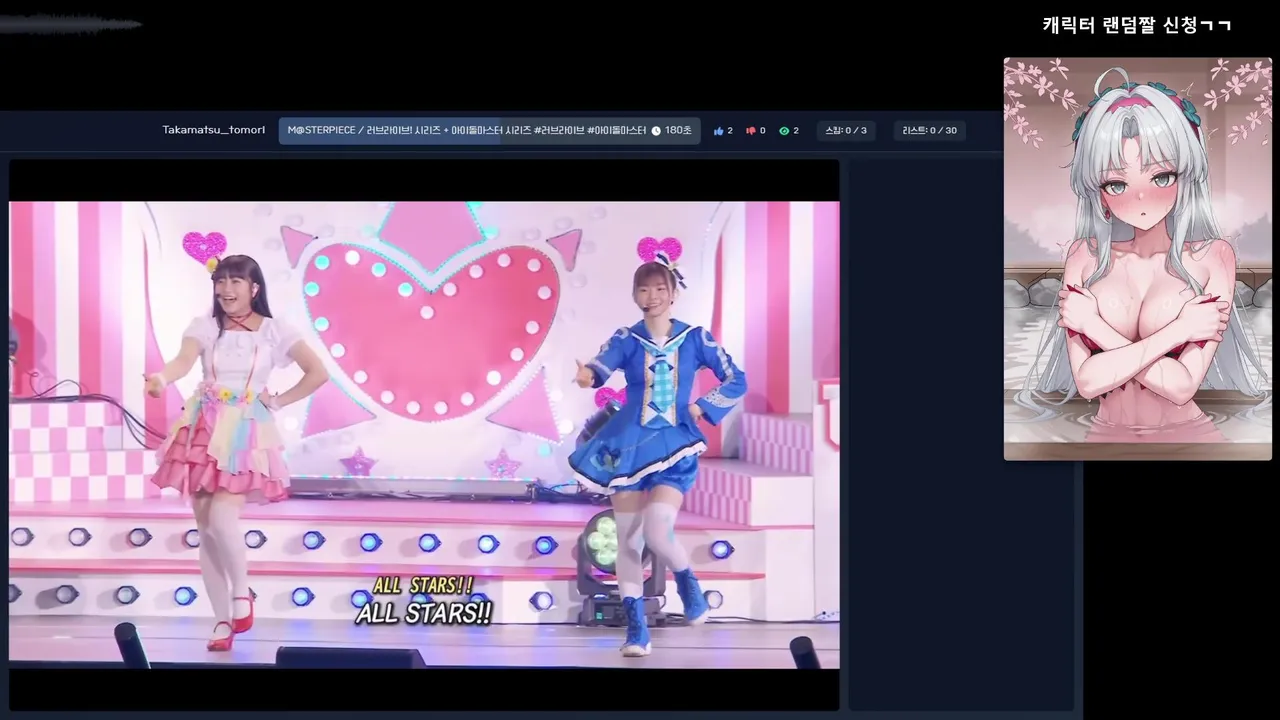Click the 180초 duration text
The height and width of the screenshot is (720, 1280).
(x=678, y=131)
